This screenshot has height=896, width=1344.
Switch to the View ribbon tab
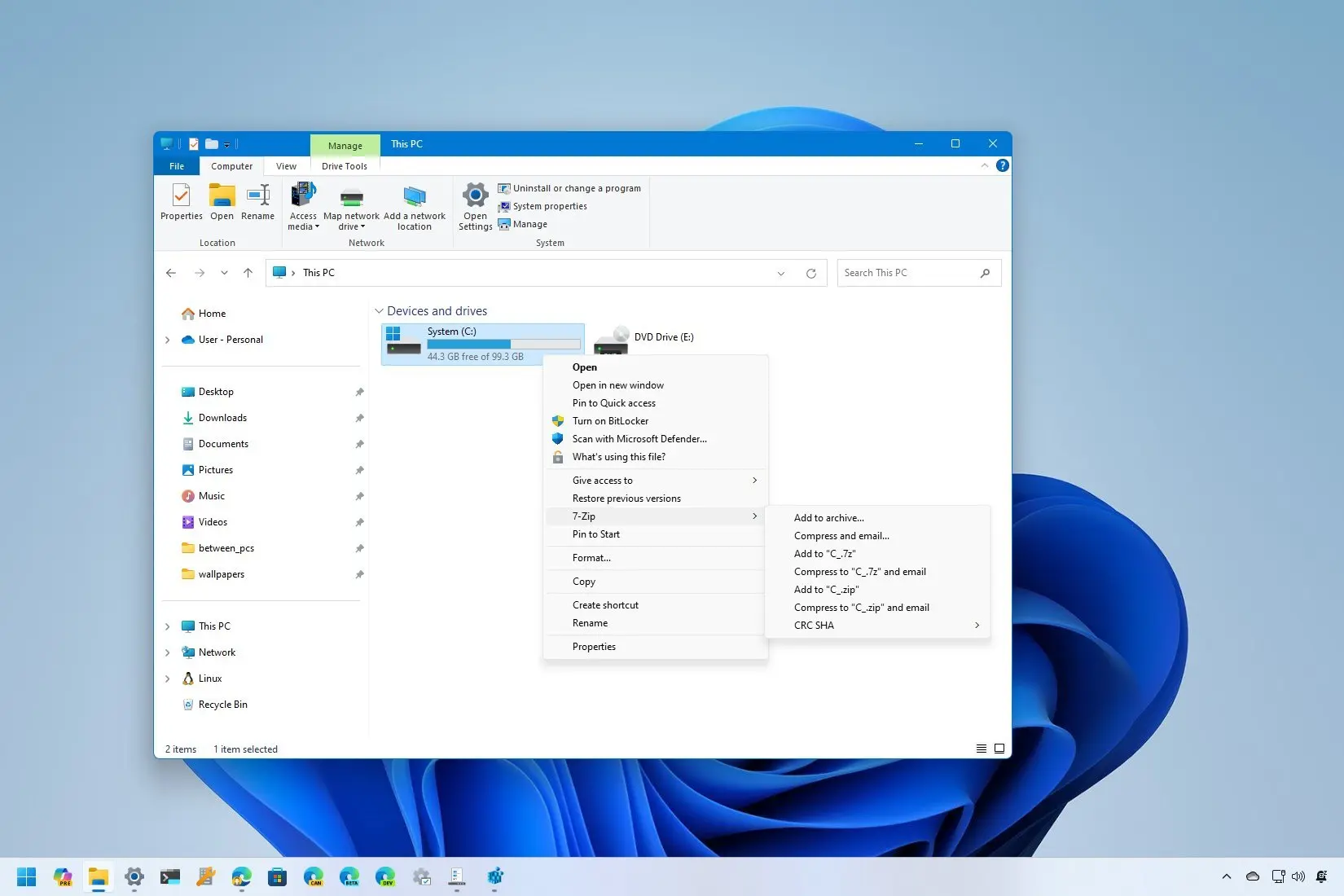pos(286,166)
